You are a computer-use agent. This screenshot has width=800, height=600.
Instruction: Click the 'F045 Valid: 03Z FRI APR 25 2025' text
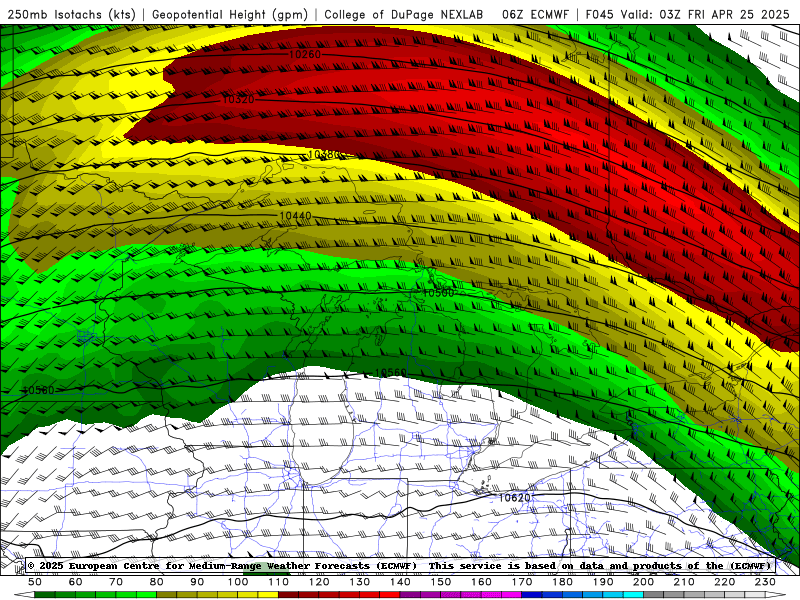pos(687,14)
